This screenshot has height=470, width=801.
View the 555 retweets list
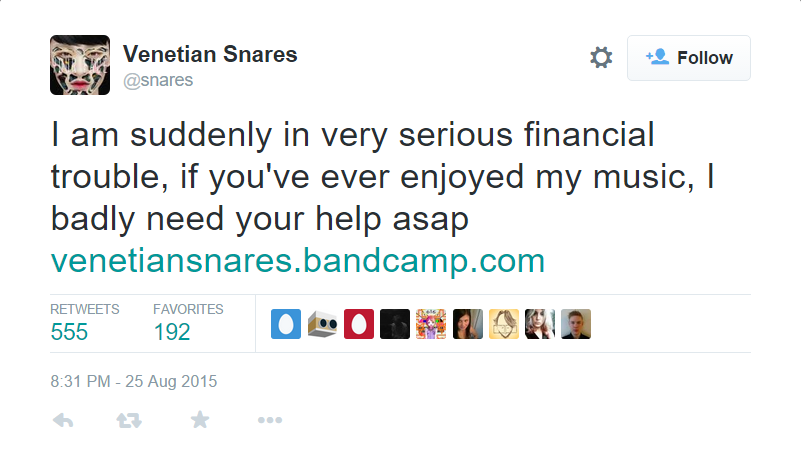tap(70, 331)
